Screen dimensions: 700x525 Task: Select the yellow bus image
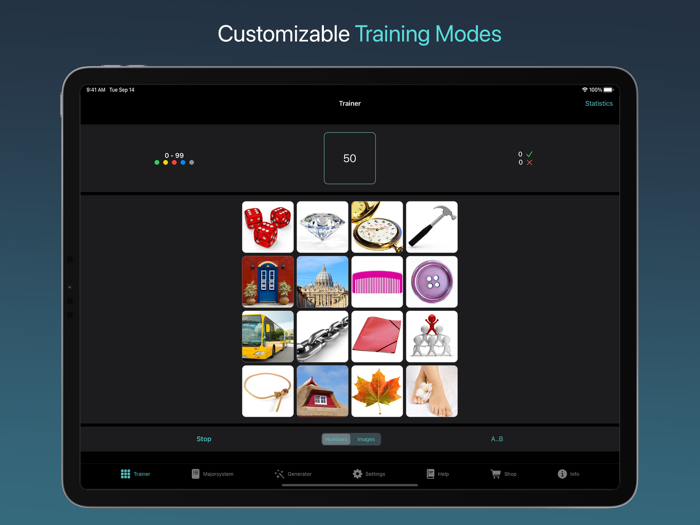pos(268,336)
